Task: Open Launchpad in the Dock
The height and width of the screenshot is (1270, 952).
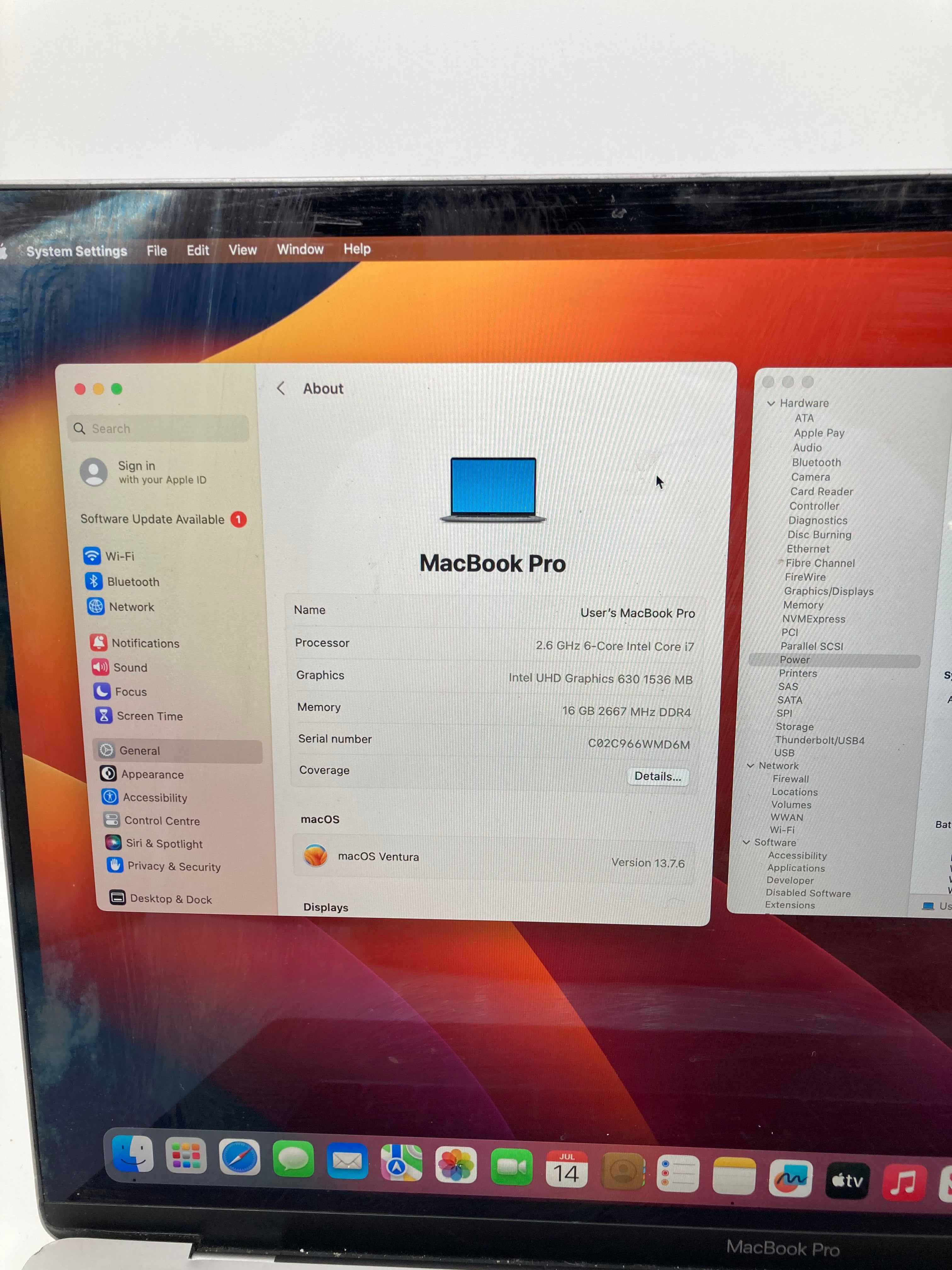Action: 186,1156
